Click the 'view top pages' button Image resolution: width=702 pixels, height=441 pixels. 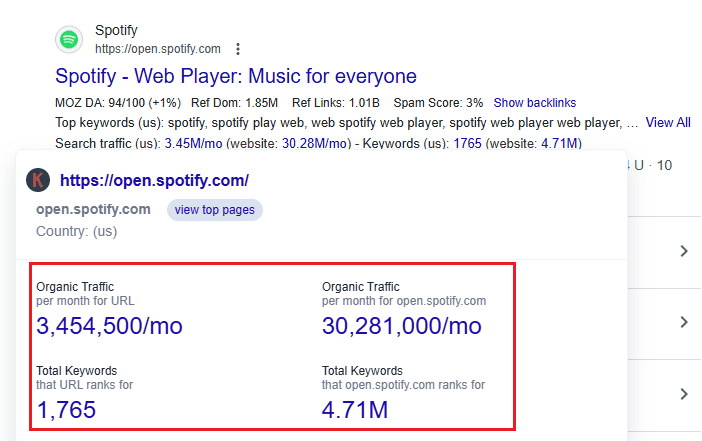[214, 210]
